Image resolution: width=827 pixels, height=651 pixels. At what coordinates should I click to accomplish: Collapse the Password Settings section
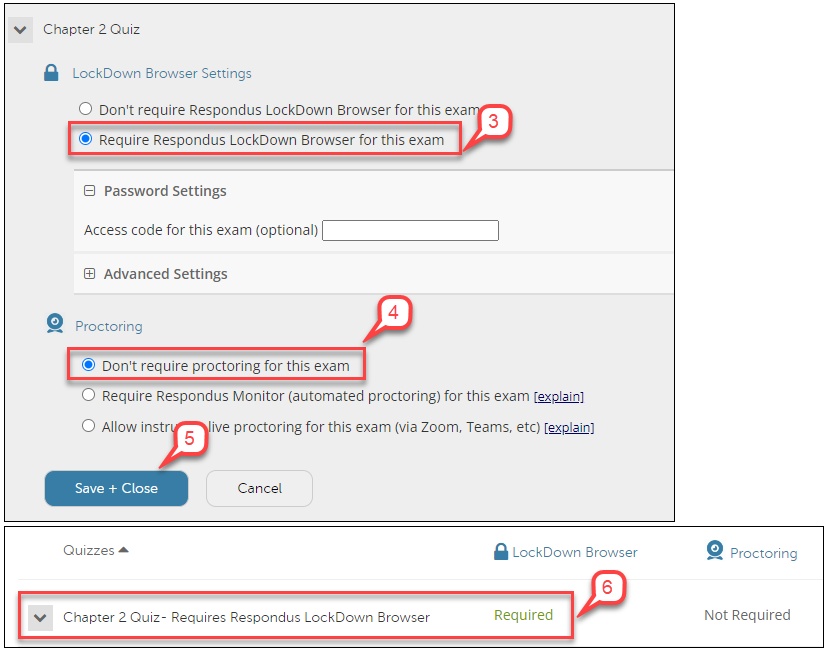point(90,190)
